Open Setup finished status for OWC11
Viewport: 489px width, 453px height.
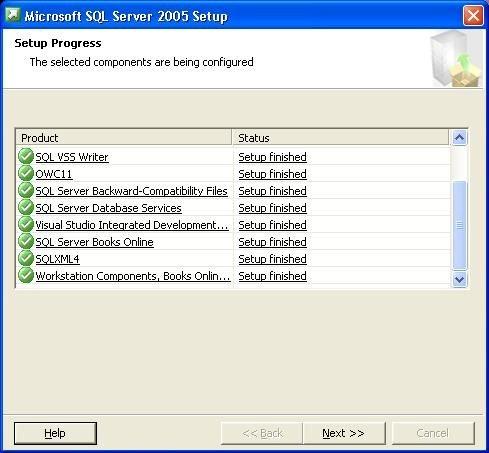click(x=272, y=174)
